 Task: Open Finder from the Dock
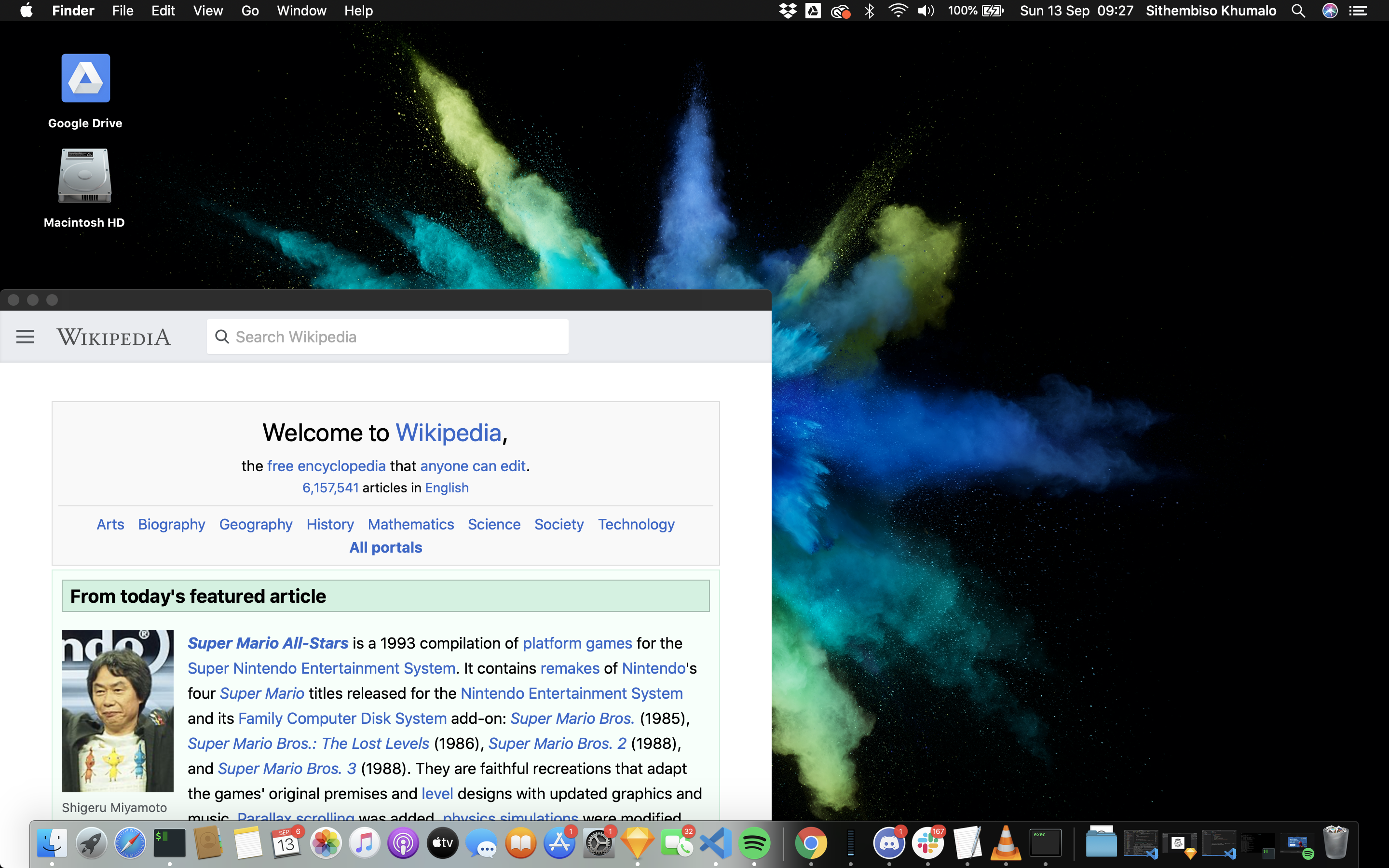[x=52, y=843]
